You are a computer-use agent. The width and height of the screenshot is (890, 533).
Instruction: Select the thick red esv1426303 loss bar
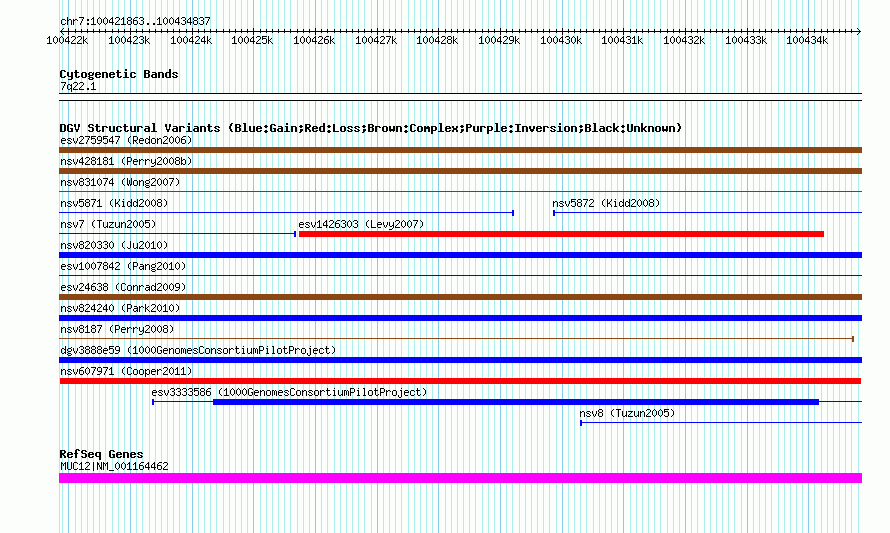point(561,234)
